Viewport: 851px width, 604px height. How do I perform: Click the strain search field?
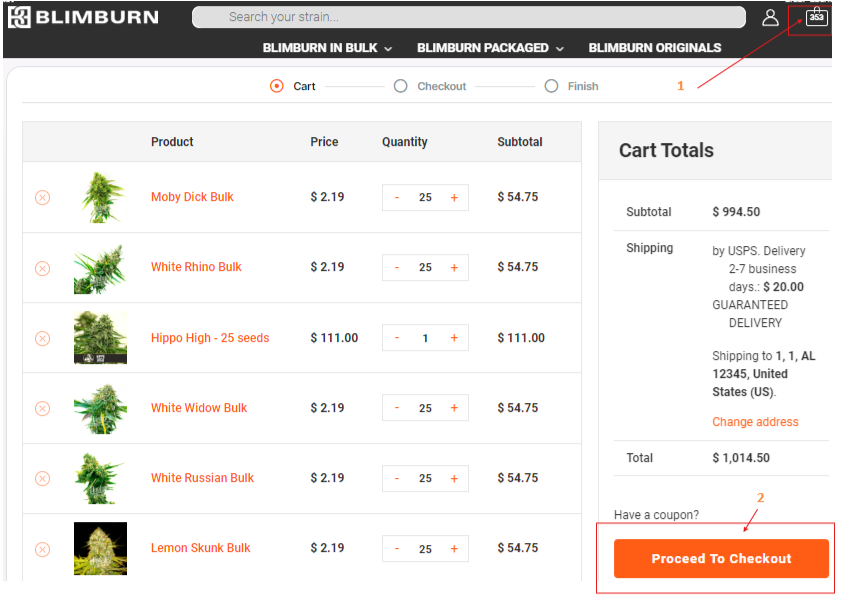coord(469,17)
